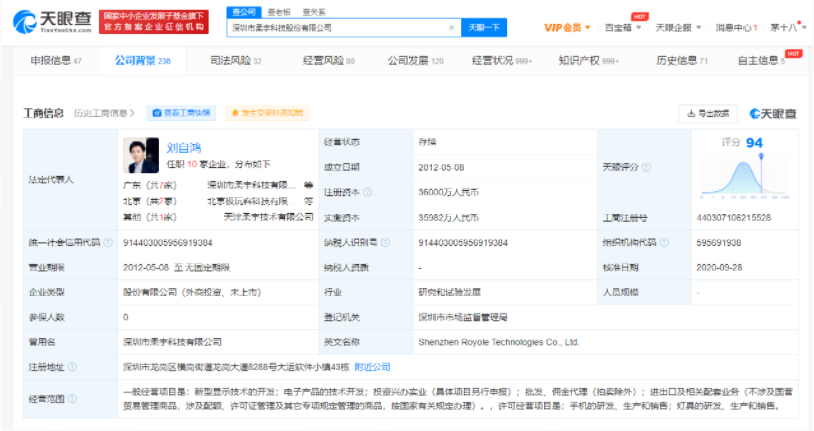The width and height of the screenshot is (814, 431).
Task: Click 查看工商快照 camera button
Action: pos(181,113)
